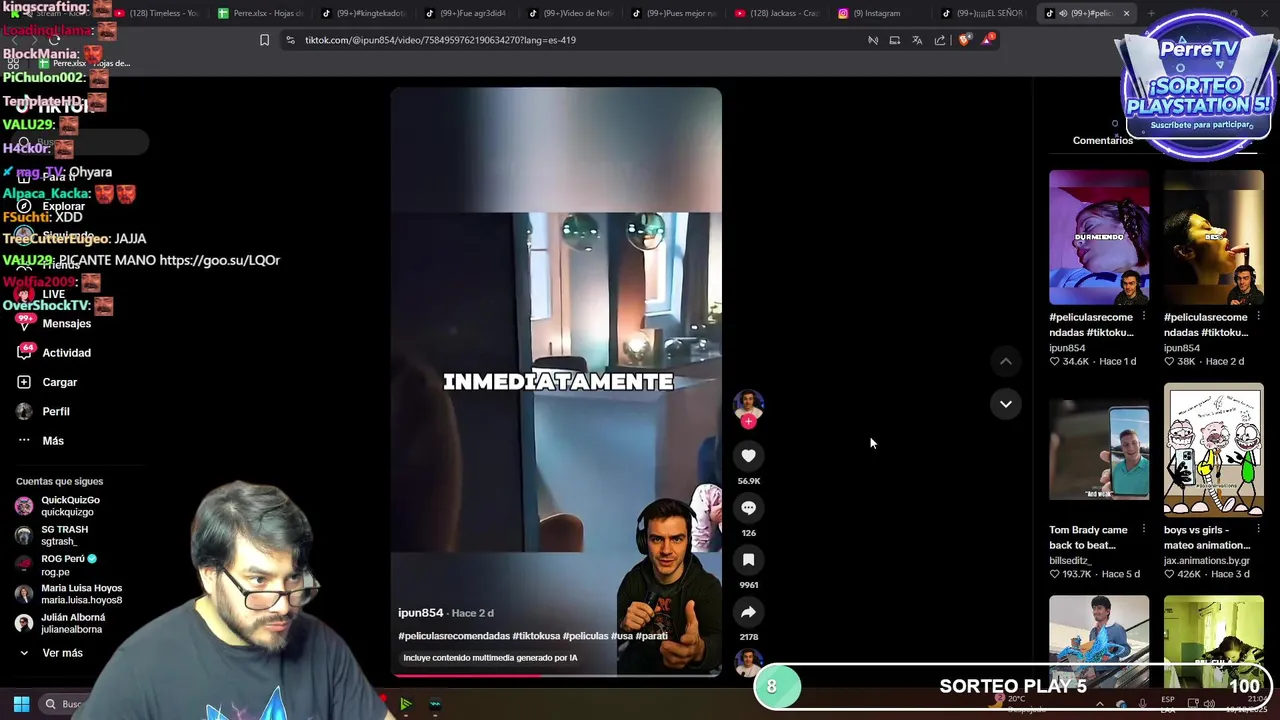Screen dimensions: 1280x720
Task: Switch to the Perre.xlsx browser tab
Action: [260, 13]
